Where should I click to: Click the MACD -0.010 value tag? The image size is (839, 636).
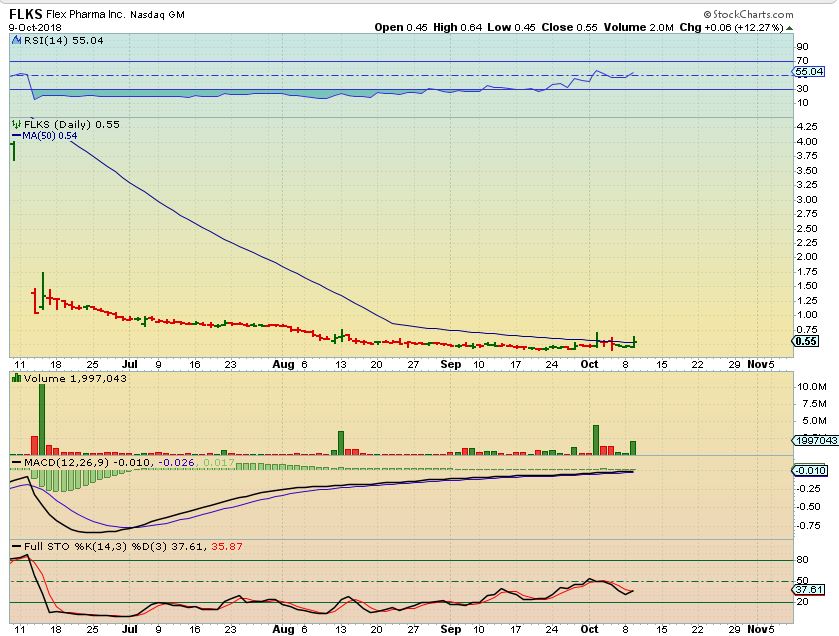pos(808,471)
